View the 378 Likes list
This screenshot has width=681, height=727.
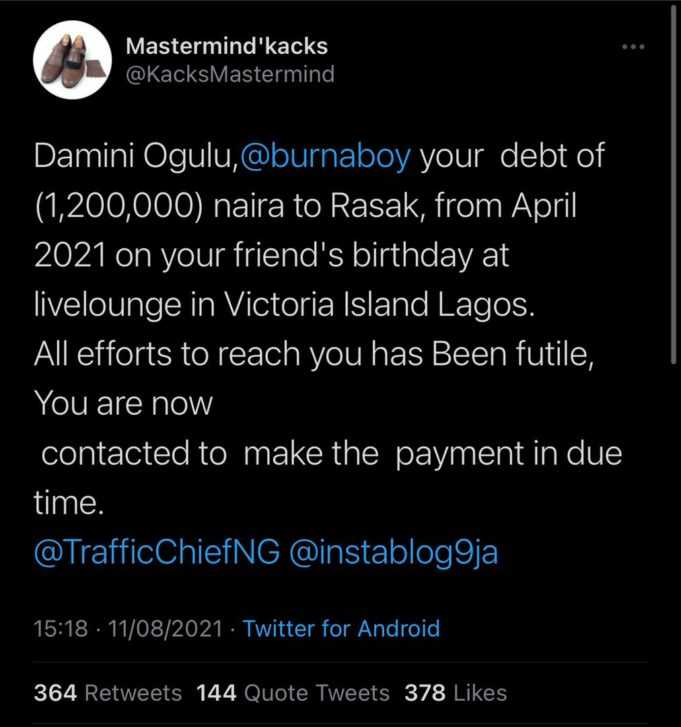click(x=455, y=692)
